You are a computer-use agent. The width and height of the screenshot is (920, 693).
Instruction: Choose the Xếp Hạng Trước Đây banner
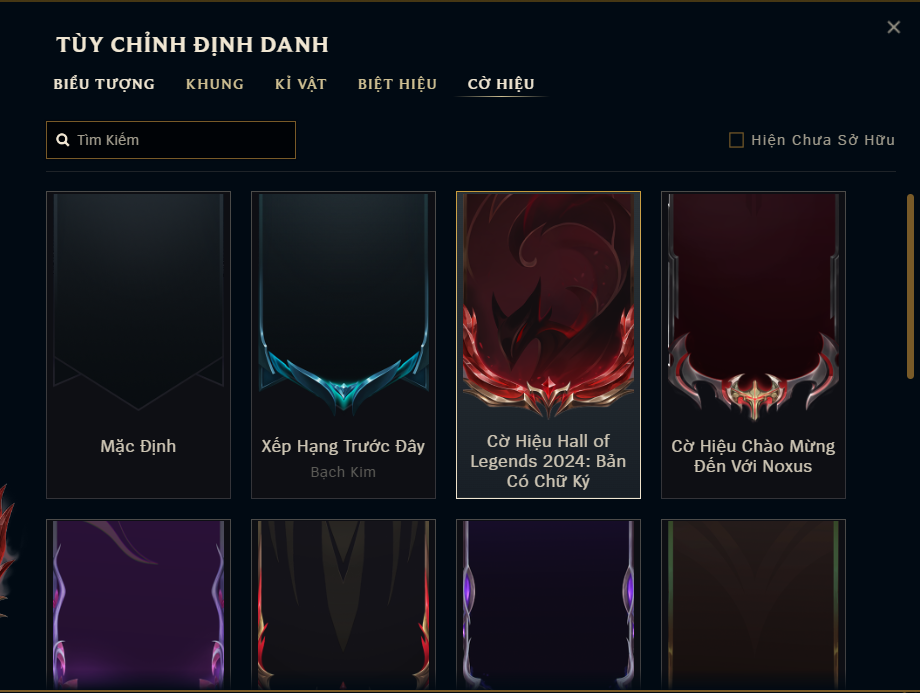pyautogui.click(x=343, y=345)
